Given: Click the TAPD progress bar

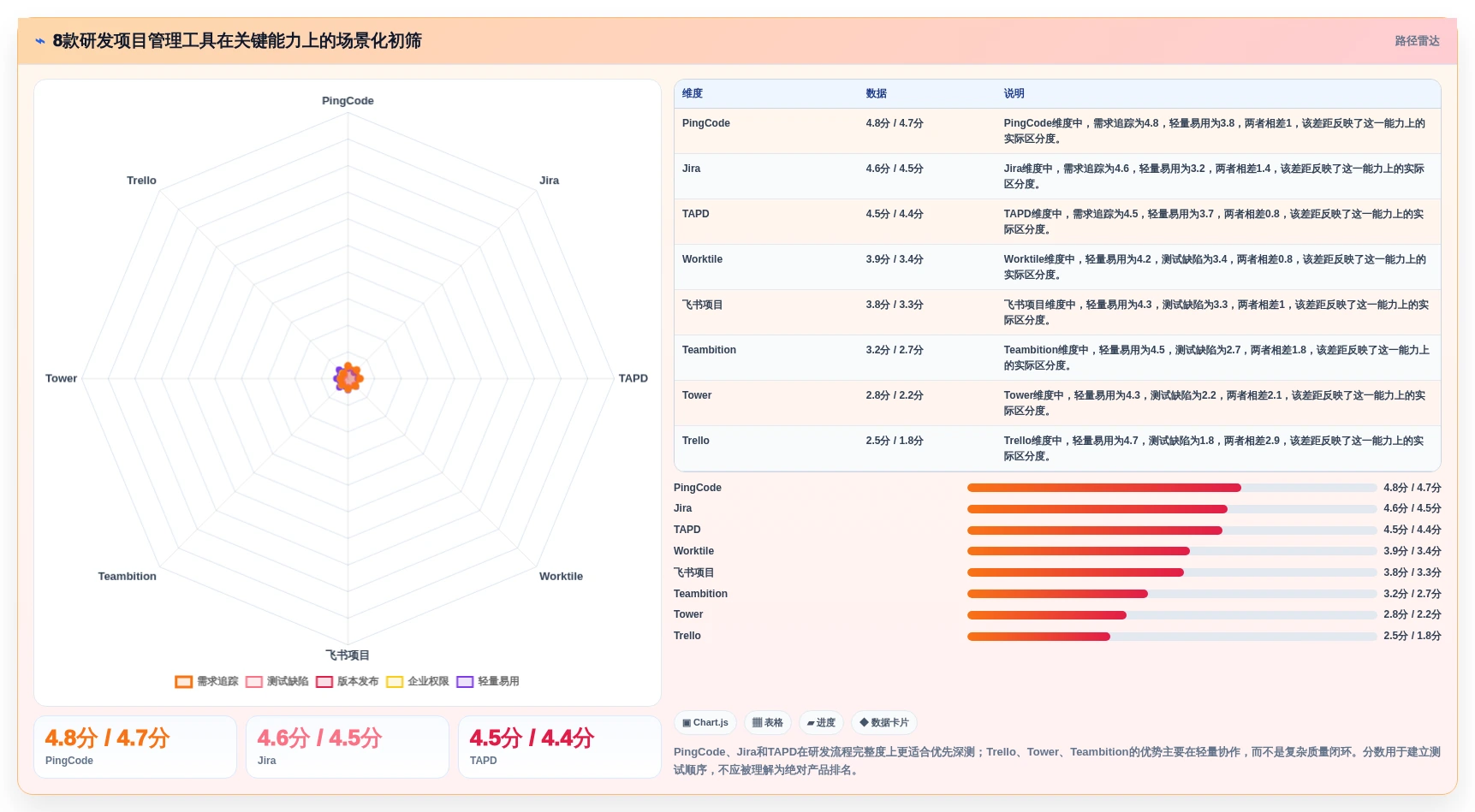Looking at the screenshot, I should point(1172,530).
